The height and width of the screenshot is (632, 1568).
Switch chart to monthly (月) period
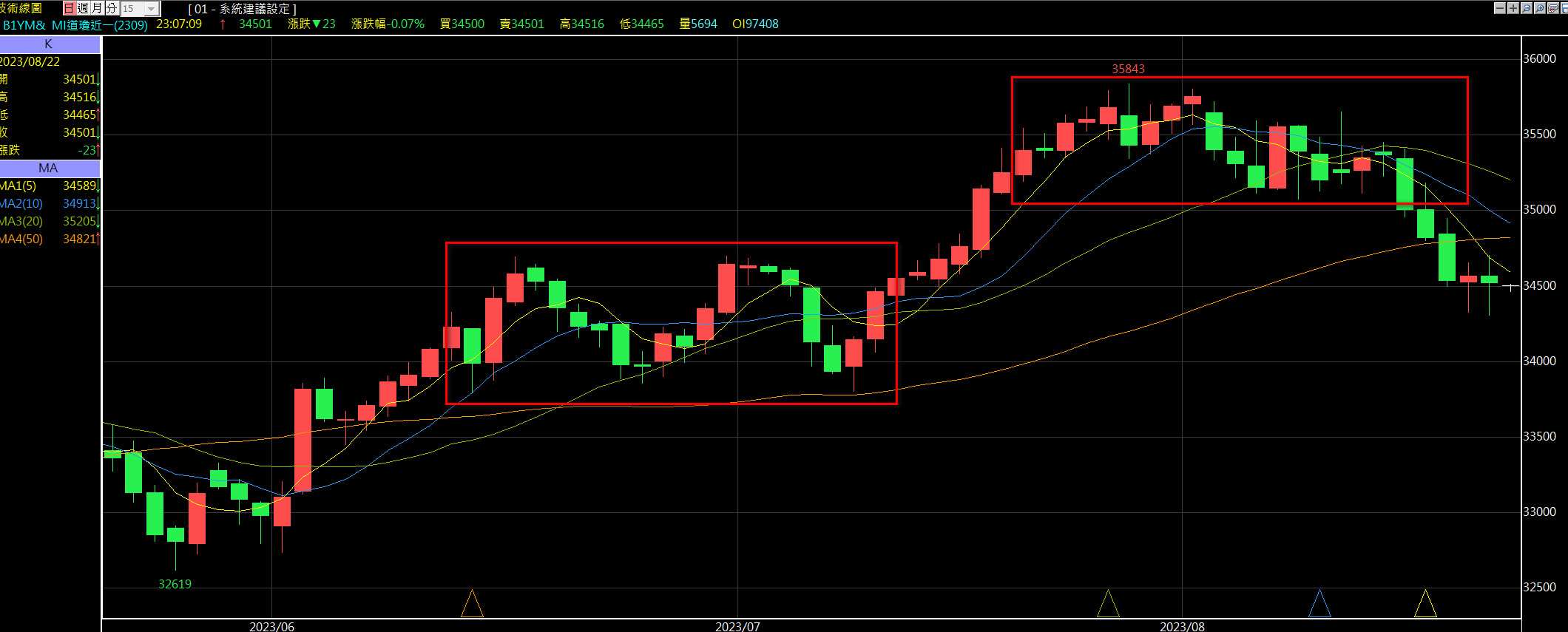pyautogui.click(x=97, y=8)
